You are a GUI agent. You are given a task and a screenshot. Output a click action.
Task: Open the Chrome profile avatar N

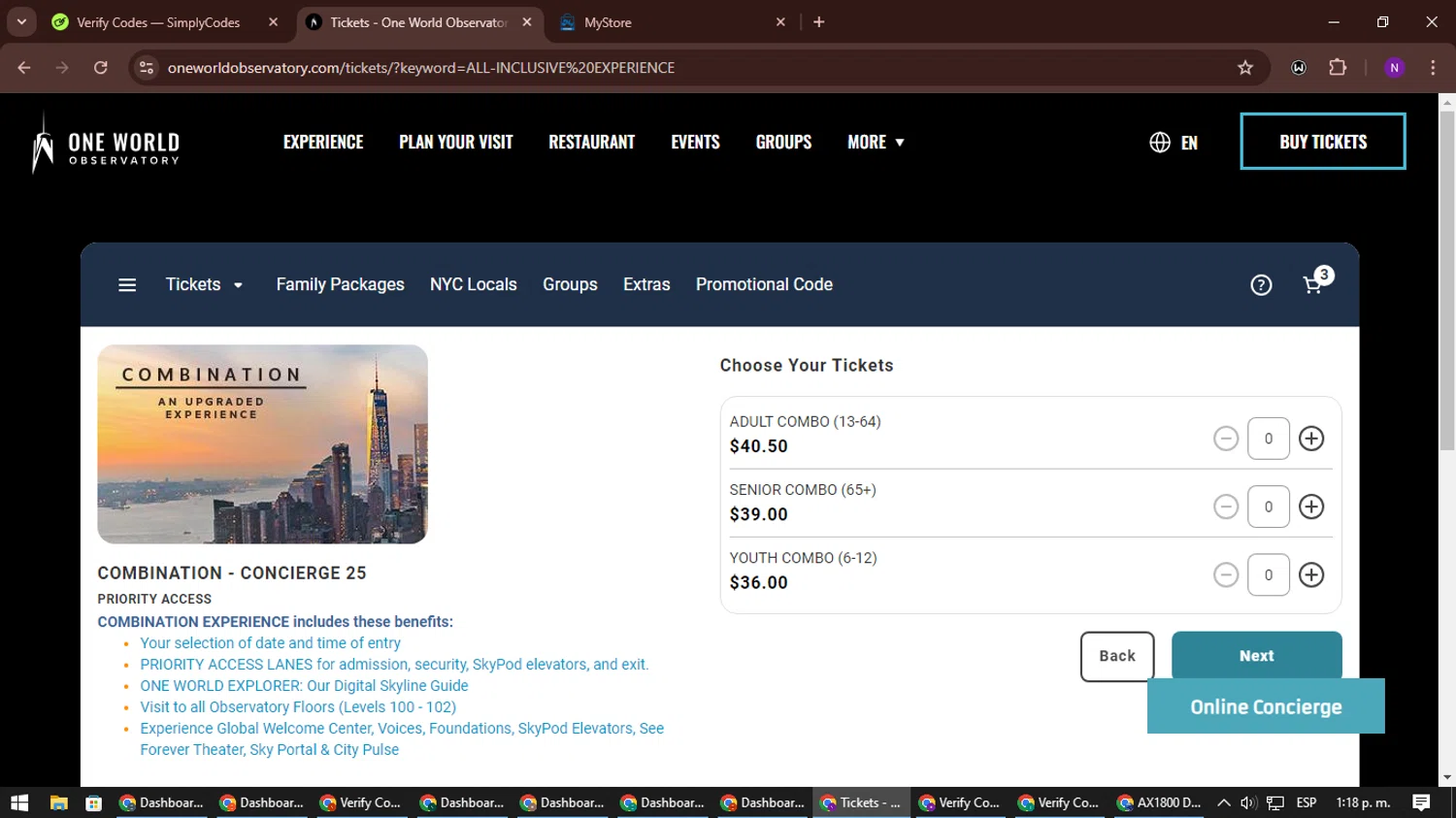pyautogui.click(x=1394, y=67)
